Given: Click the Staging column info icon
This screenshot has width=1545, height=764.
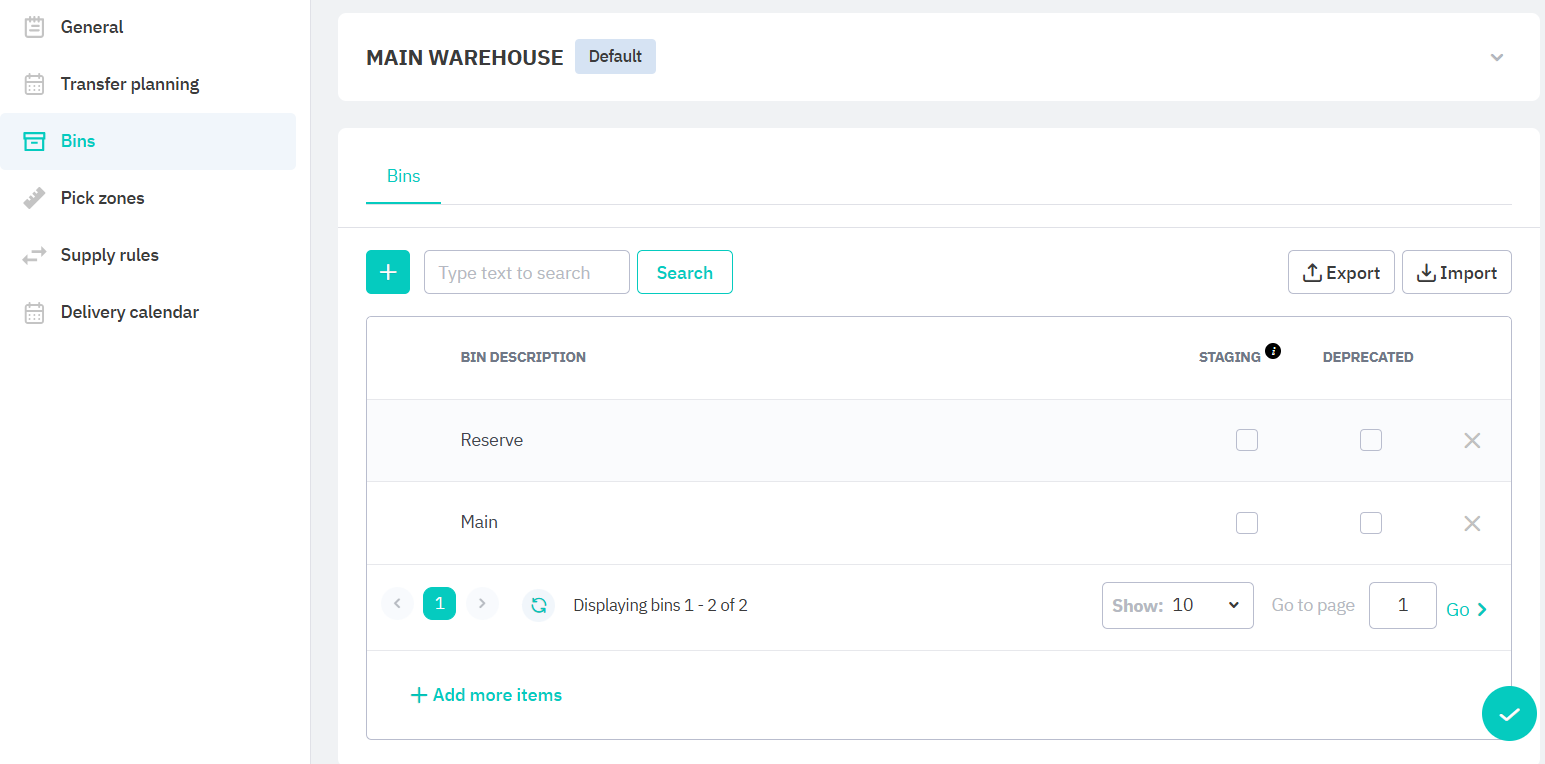Looking at the screenshot, I should 1273,351.
